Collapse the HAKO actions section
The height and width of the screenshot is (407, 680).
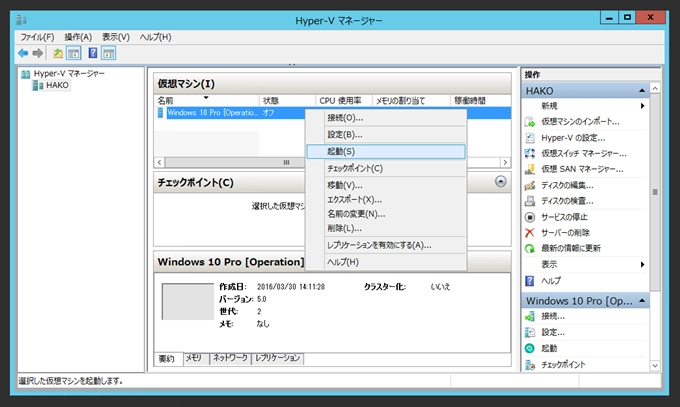(642, 91)
